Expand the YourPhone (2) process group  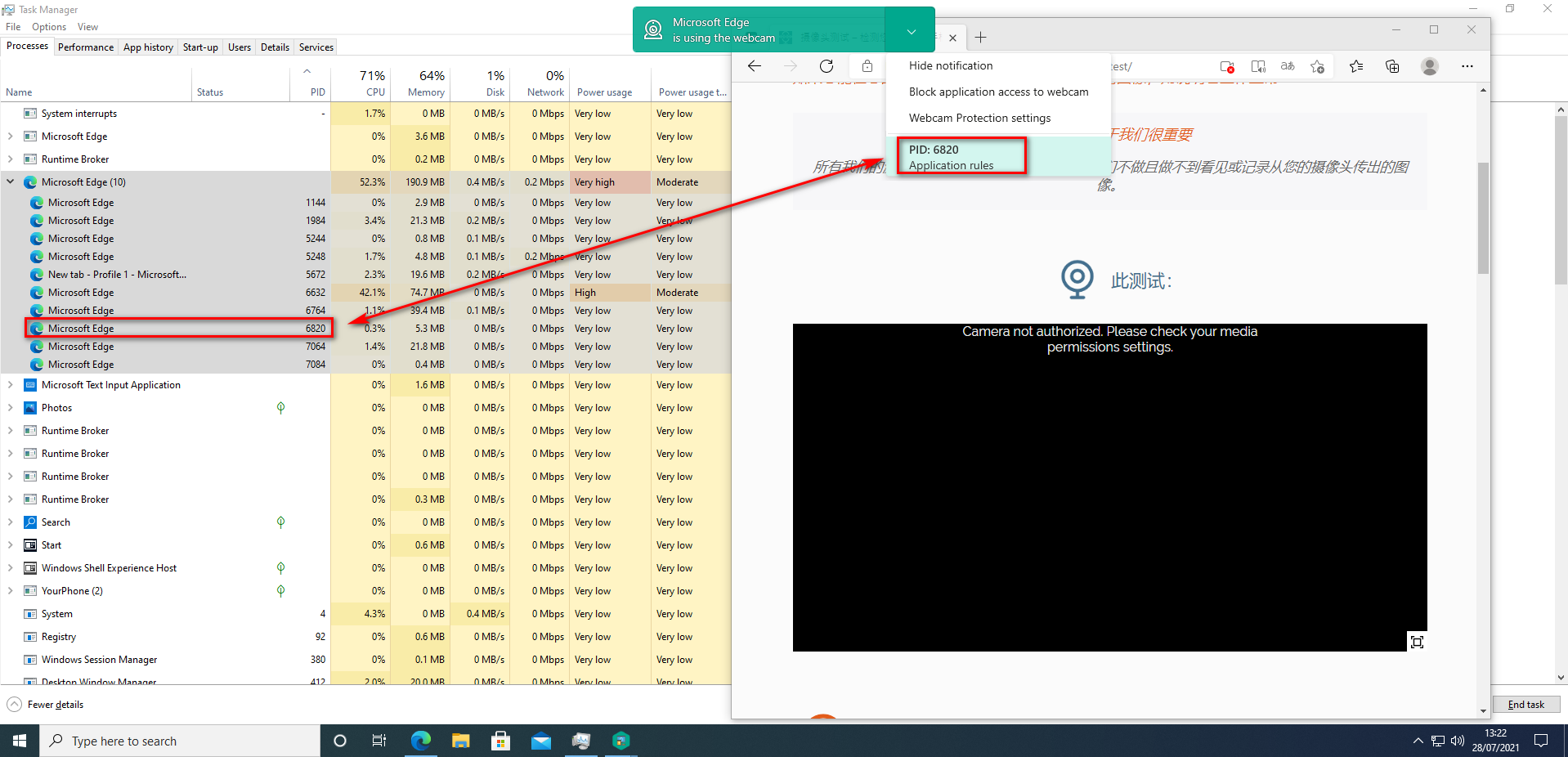coord(11,591)
